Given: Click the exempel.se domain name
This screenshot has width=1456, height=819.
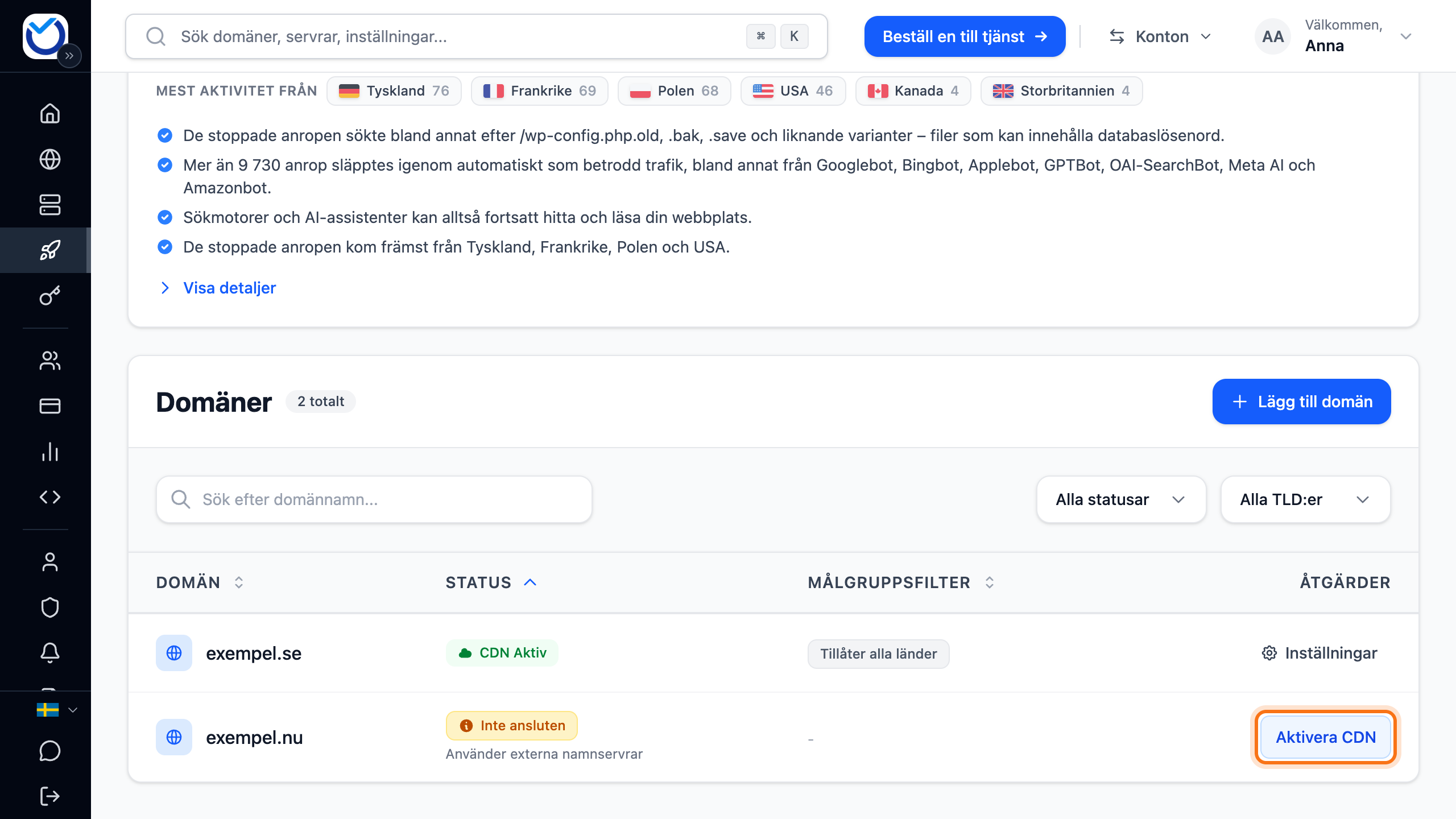Looking at the screenshot, I should coord(254,653).
